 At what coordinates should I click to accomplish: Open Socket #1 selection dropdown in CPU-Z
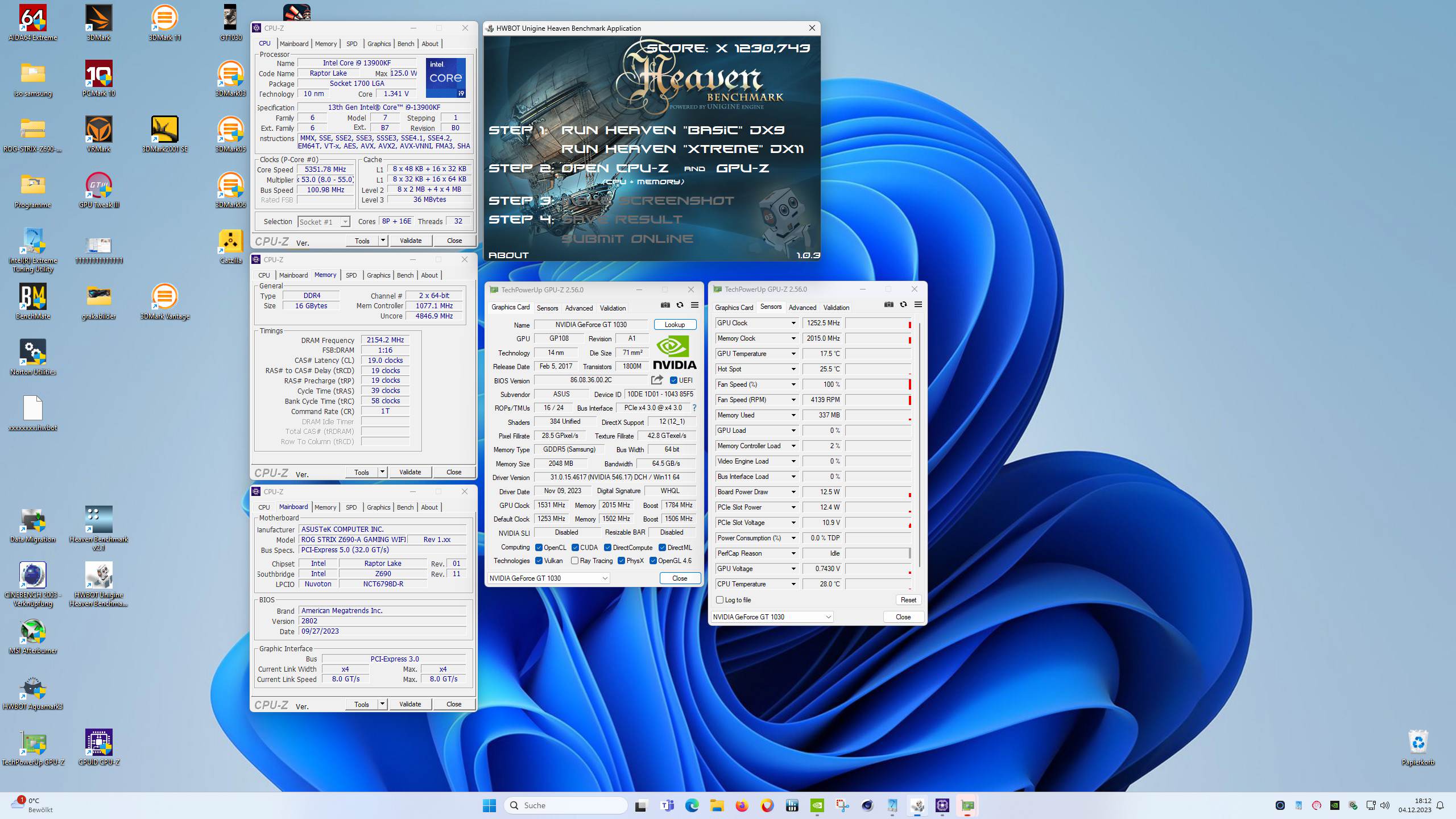[x=324, y=222]
